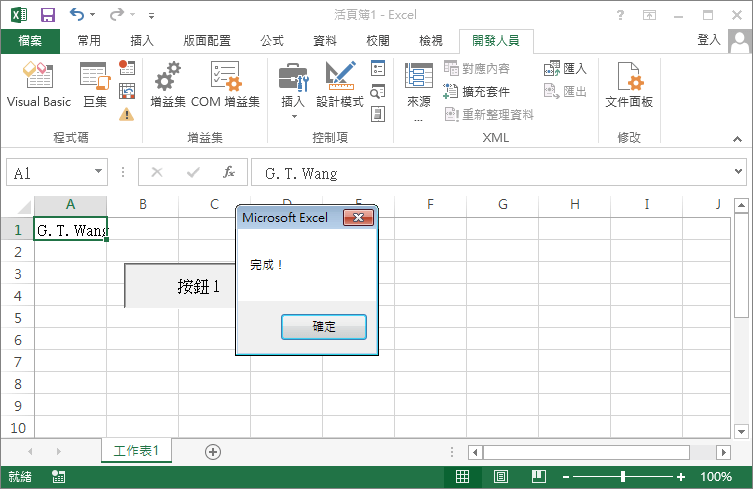Close the Microsoft Excel dialog
This screenshot has height=489, width=753.
(358, 218)
